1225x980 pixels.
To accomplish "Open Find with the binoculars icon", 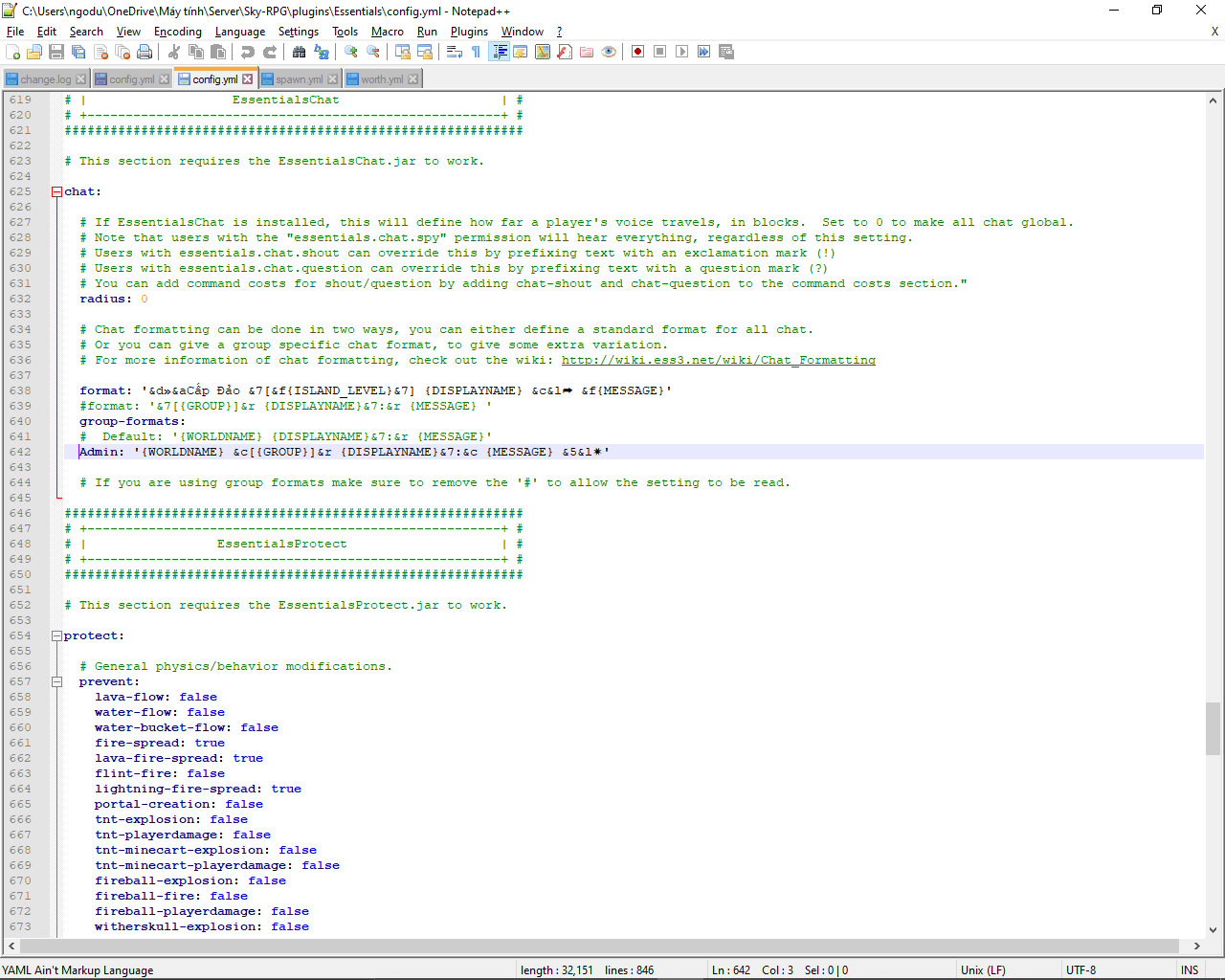I will click(300, 52).
